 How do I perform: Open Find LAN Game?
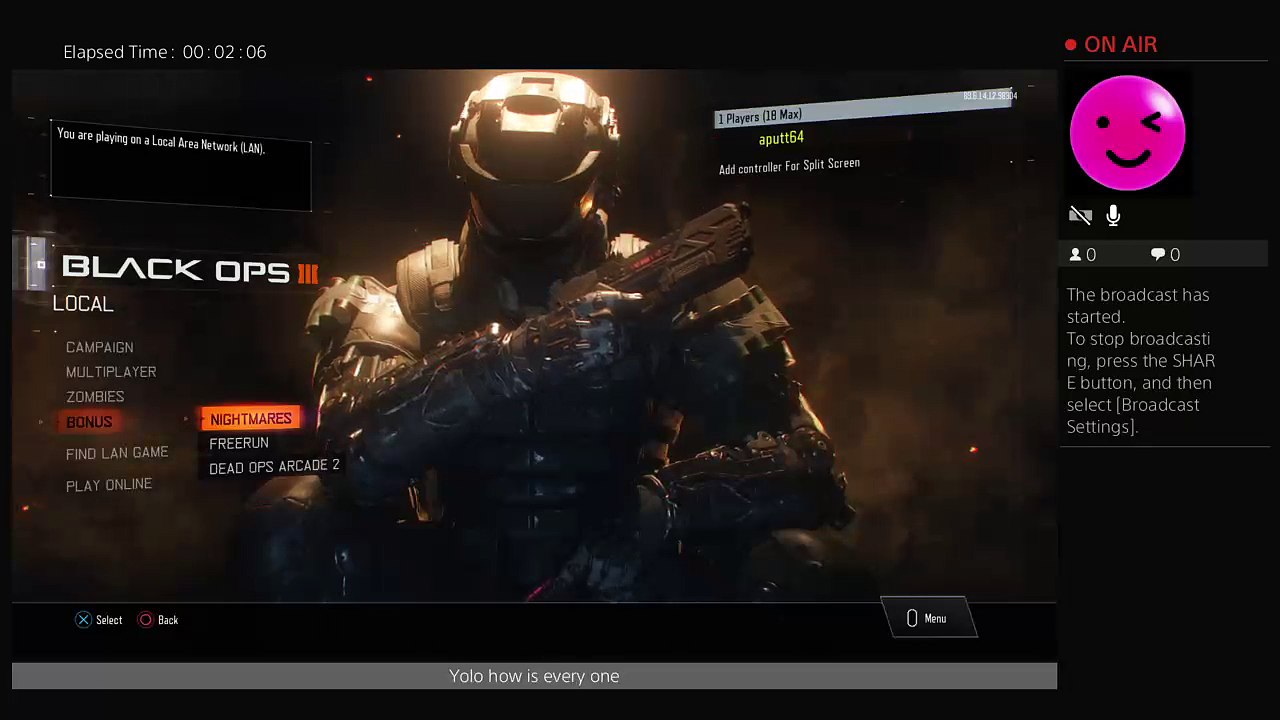click(117, 453)
